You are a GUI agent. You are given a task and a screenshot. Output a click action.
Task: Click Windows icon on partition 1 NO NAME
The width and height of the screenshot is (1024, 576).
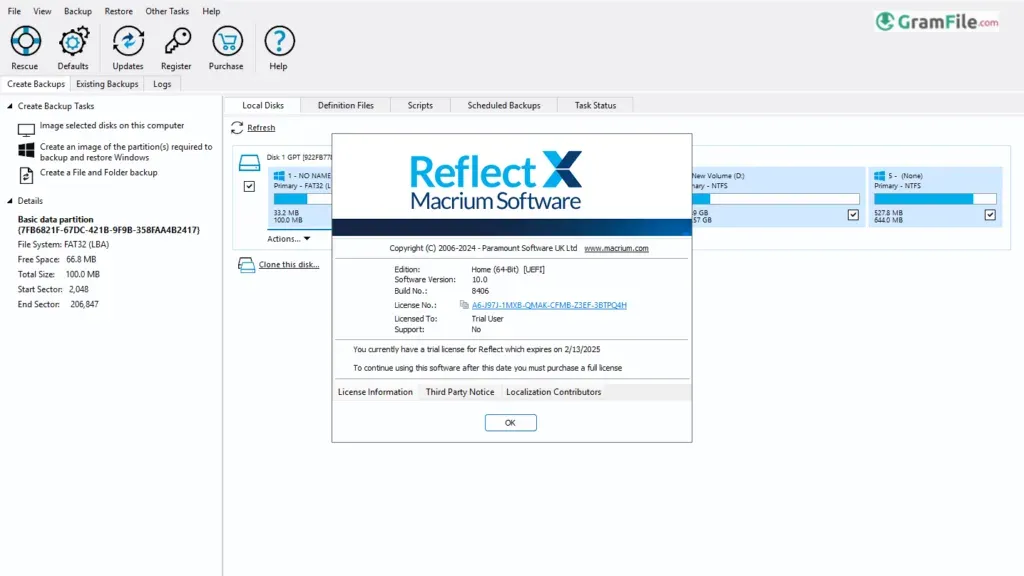(279, 176)
